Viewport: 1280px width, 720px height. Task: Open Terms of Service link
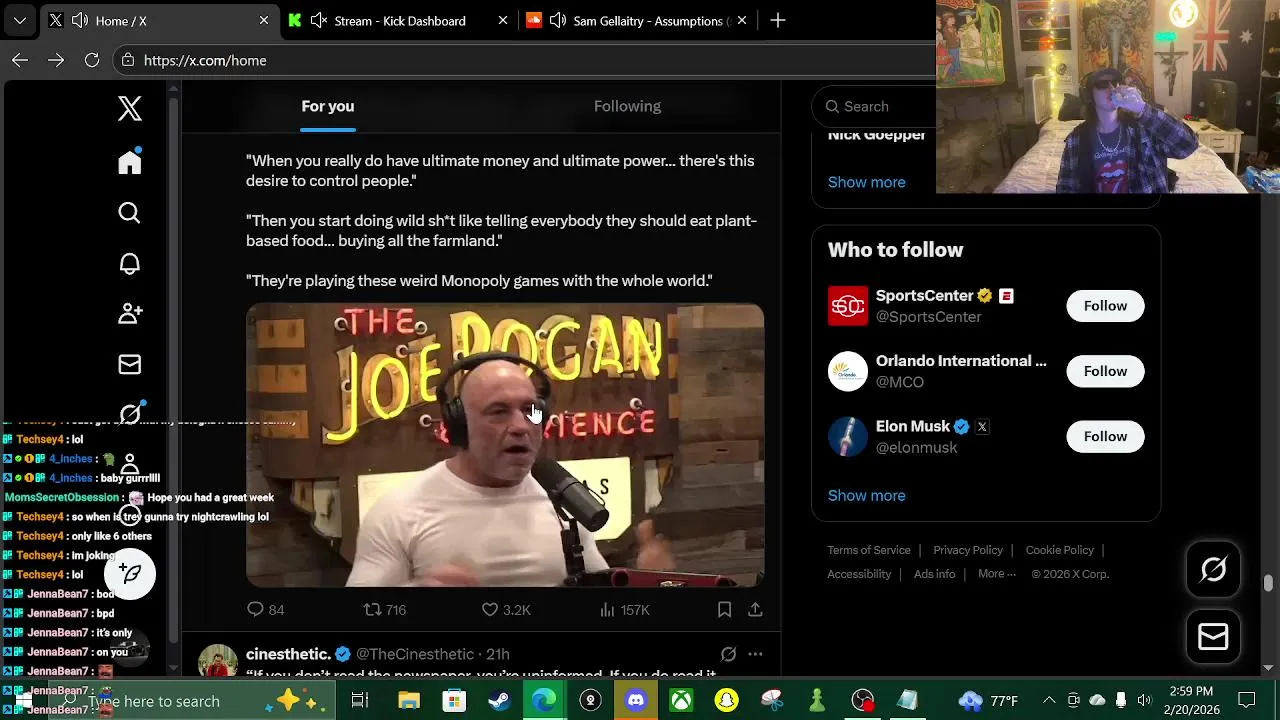[869, 550]
